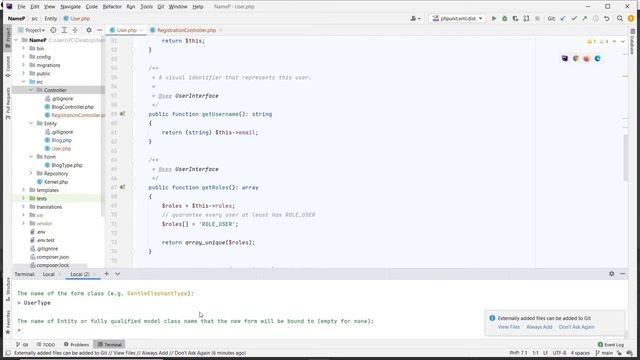Expand all in the Project panel
The width and height of the screenshot is (640, 360).
point(64,30)
